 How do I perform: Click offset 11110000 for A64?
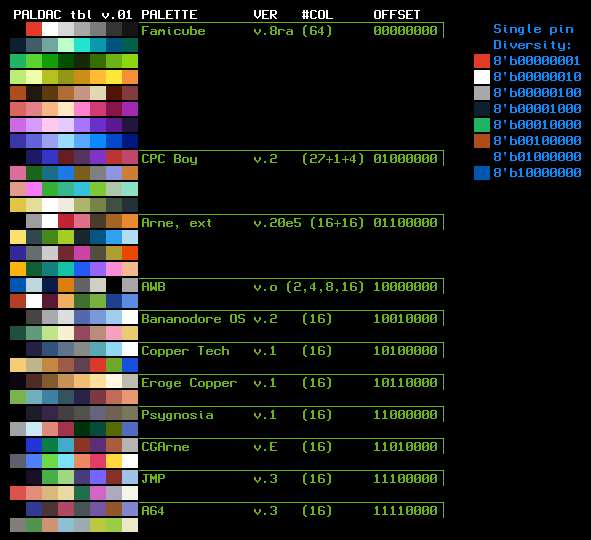406,511
